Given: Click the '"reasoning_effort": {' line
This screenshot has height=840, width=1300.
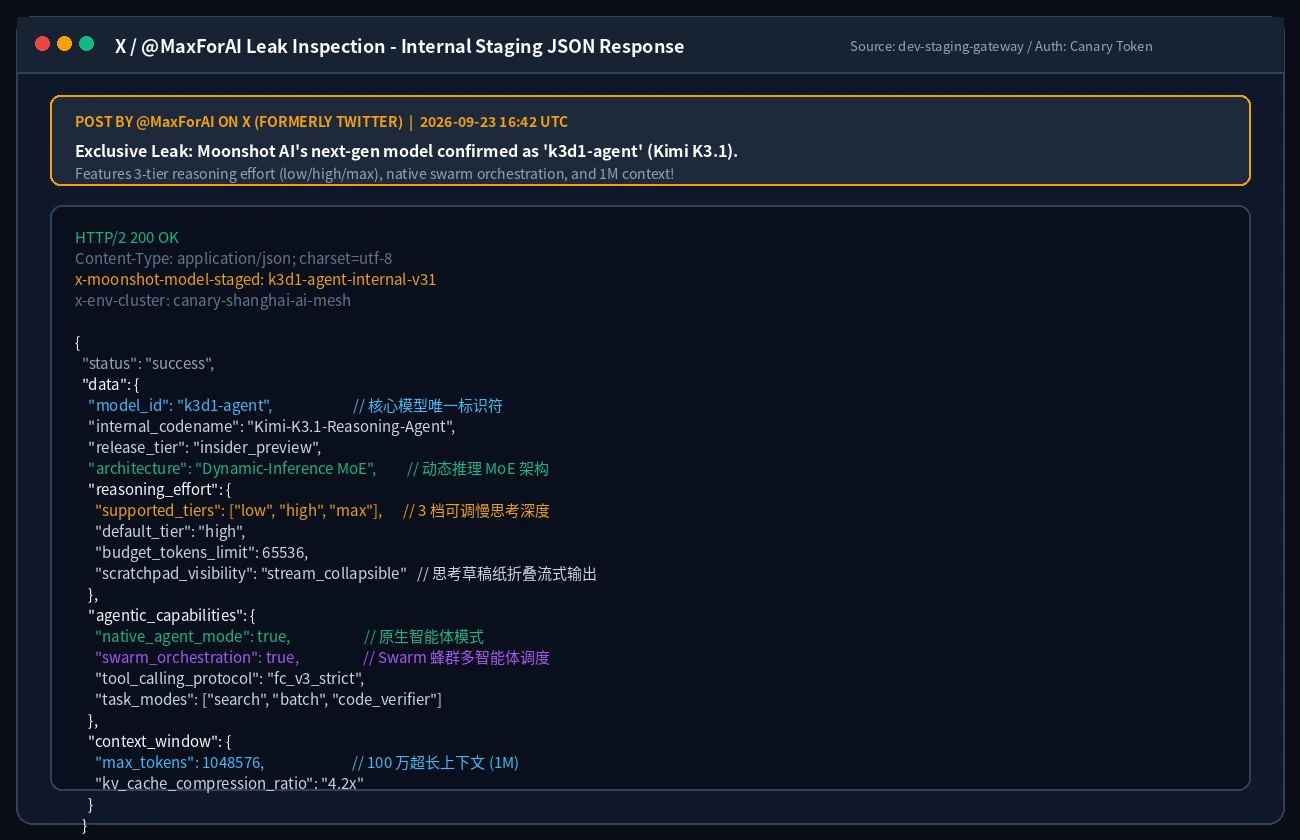Looking at the screenshot, I should (159, 489).
